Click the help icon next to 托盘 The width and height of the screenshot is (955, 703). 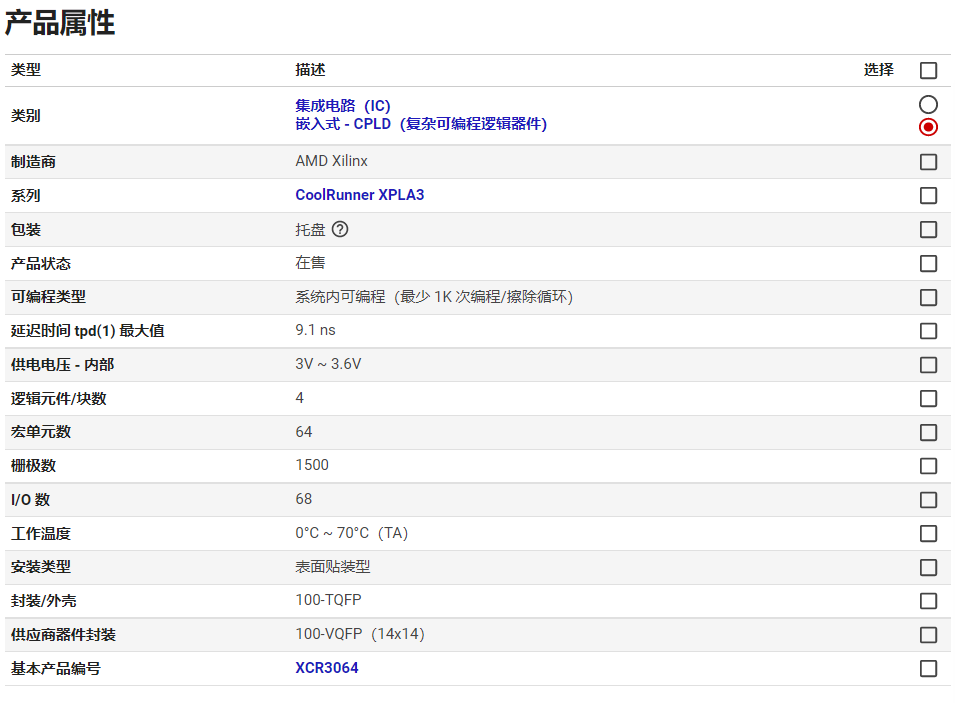(x=340, y=229)
